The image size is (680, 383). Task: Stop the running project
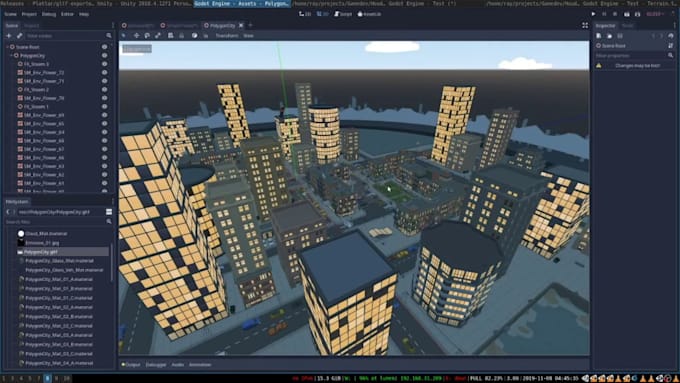click(615, 14)
